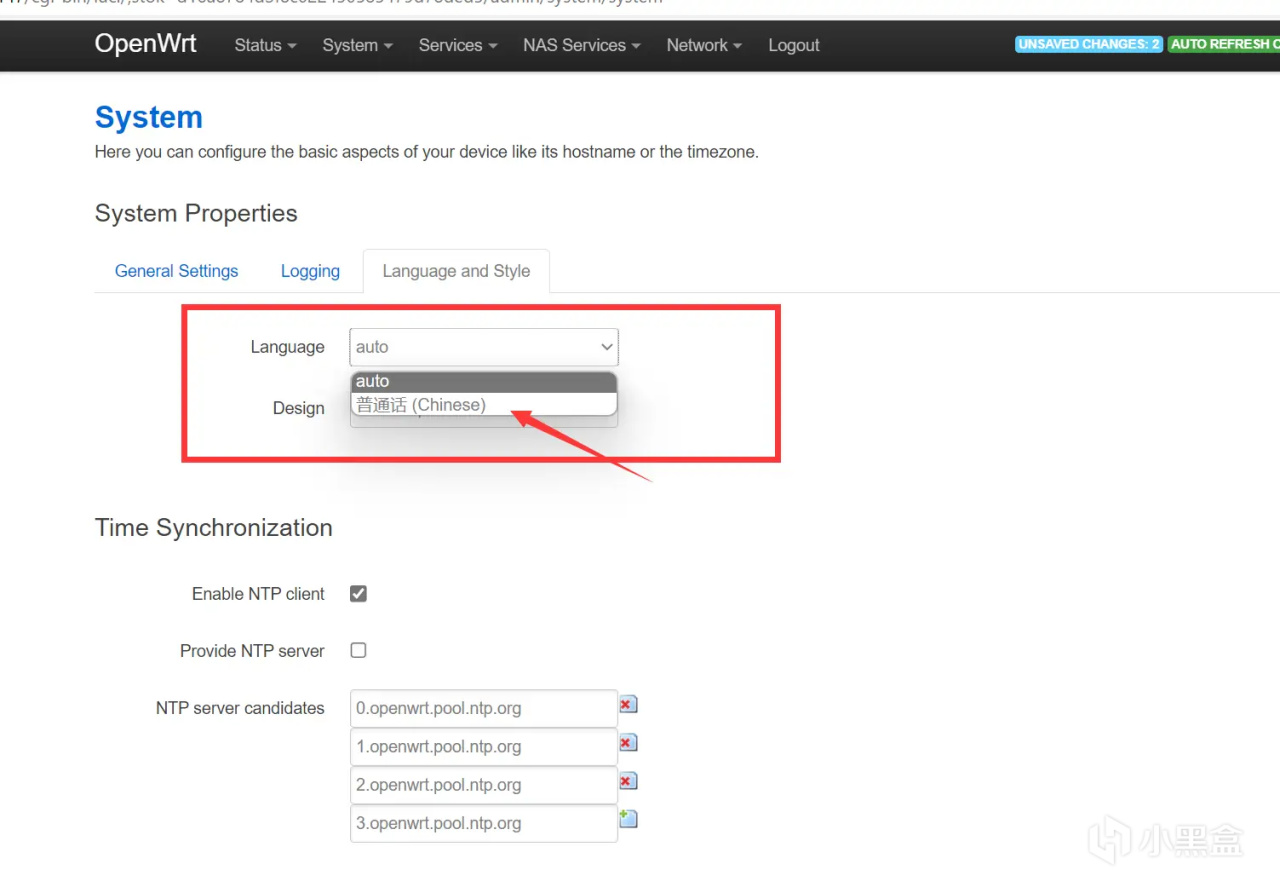Image resolution: width=1280 pixels, height=887 pixels.
Task: Open the System menu in navbar
Action: point(357,45)
